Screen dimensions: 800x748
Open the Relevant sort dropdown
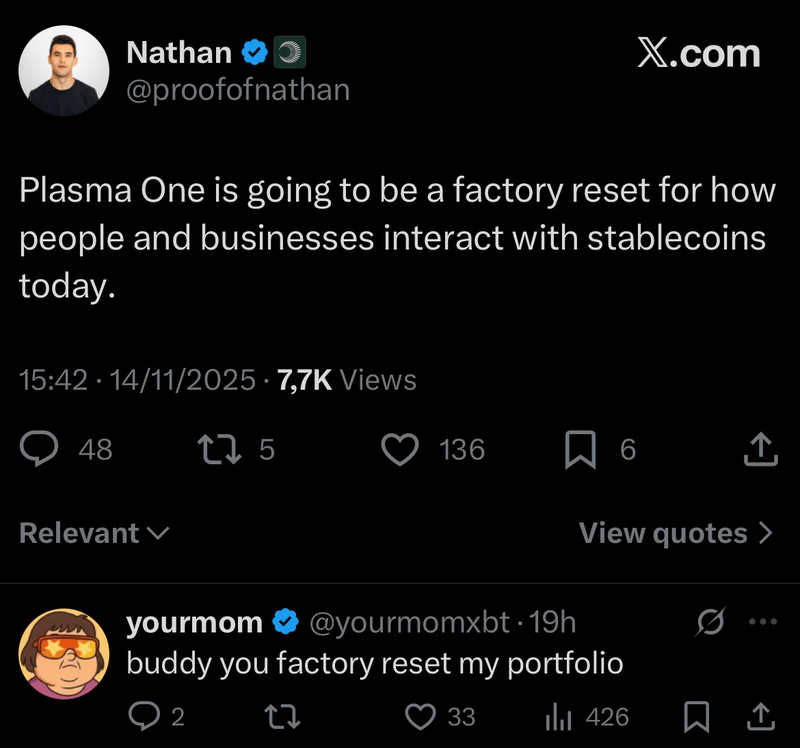pos(94,533)
